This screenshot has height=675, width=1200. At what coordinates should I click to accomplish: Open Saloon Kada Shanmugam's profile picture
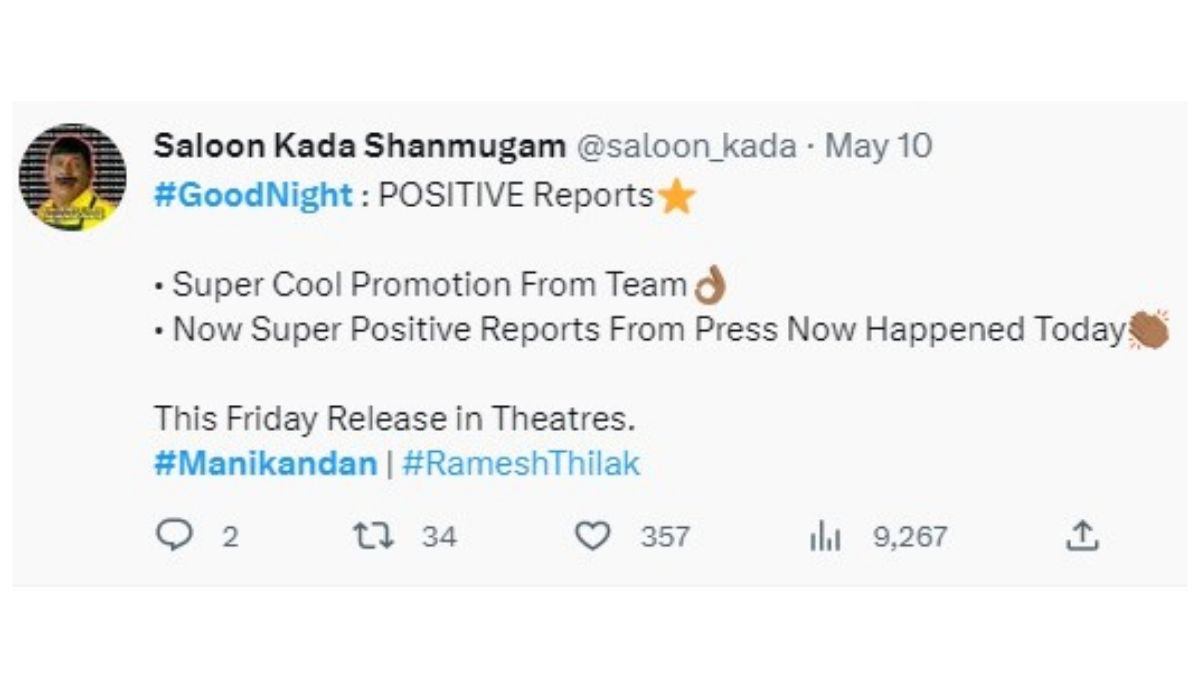click(72, 177)
